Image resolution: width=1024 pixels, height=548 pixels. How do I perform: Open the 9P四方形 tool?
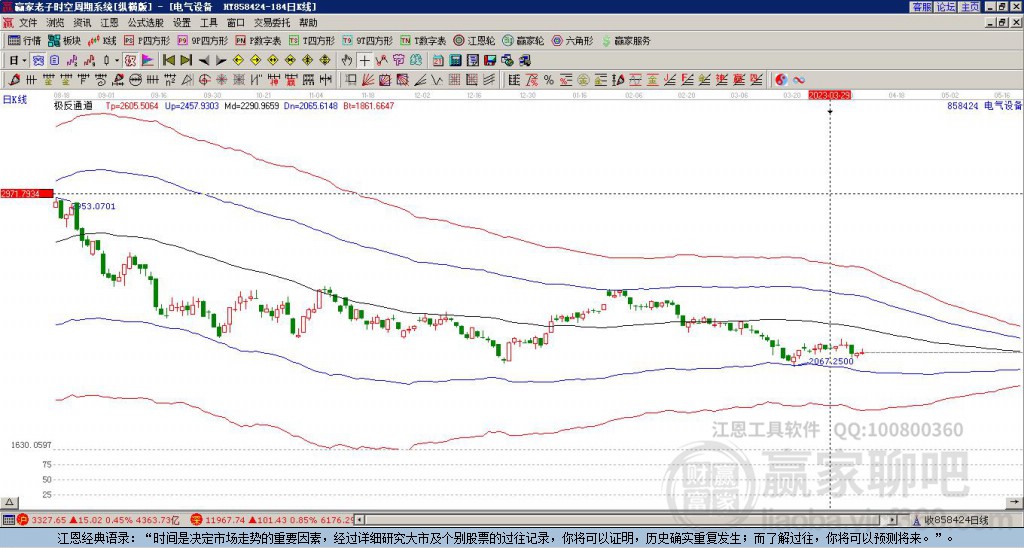click(203, 40)
